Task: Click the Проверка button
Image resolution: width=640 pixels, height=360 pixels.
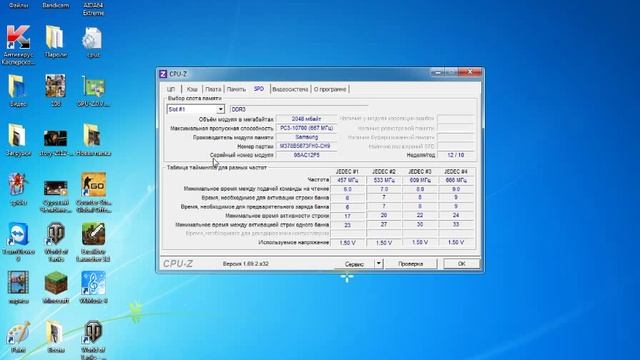Action: [x=410, y=264]
